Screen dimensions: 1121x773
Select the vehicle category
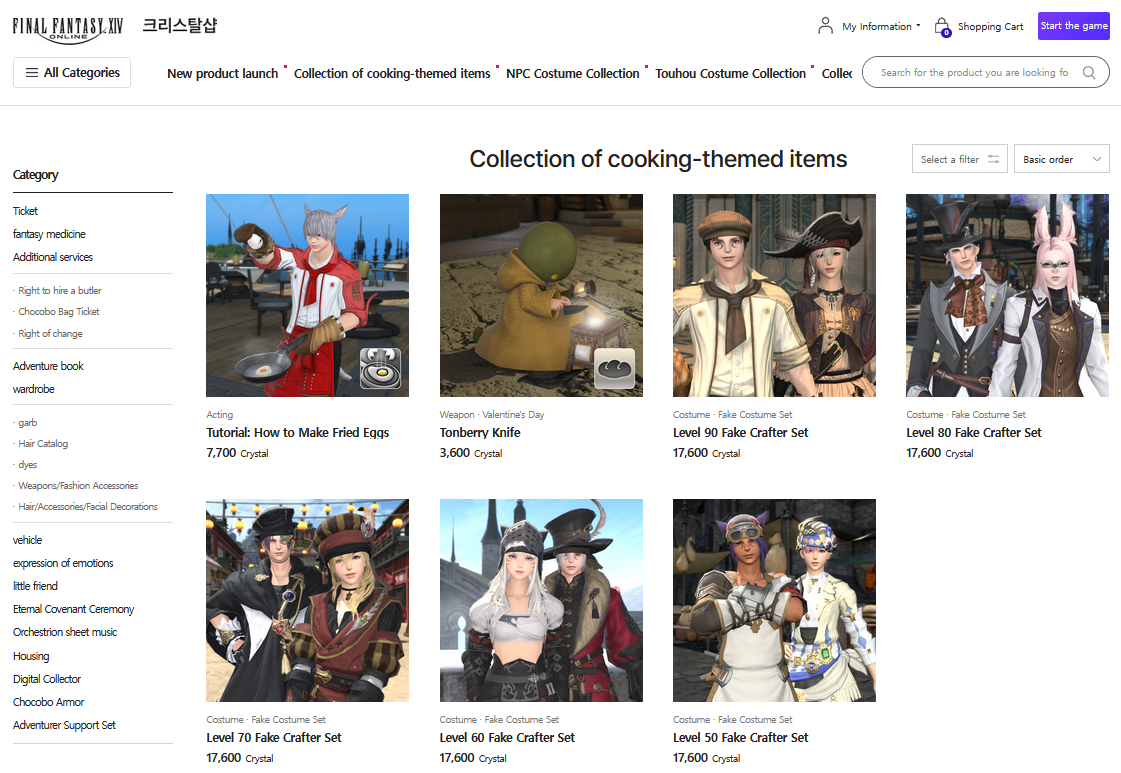click(x=27, y=540)
